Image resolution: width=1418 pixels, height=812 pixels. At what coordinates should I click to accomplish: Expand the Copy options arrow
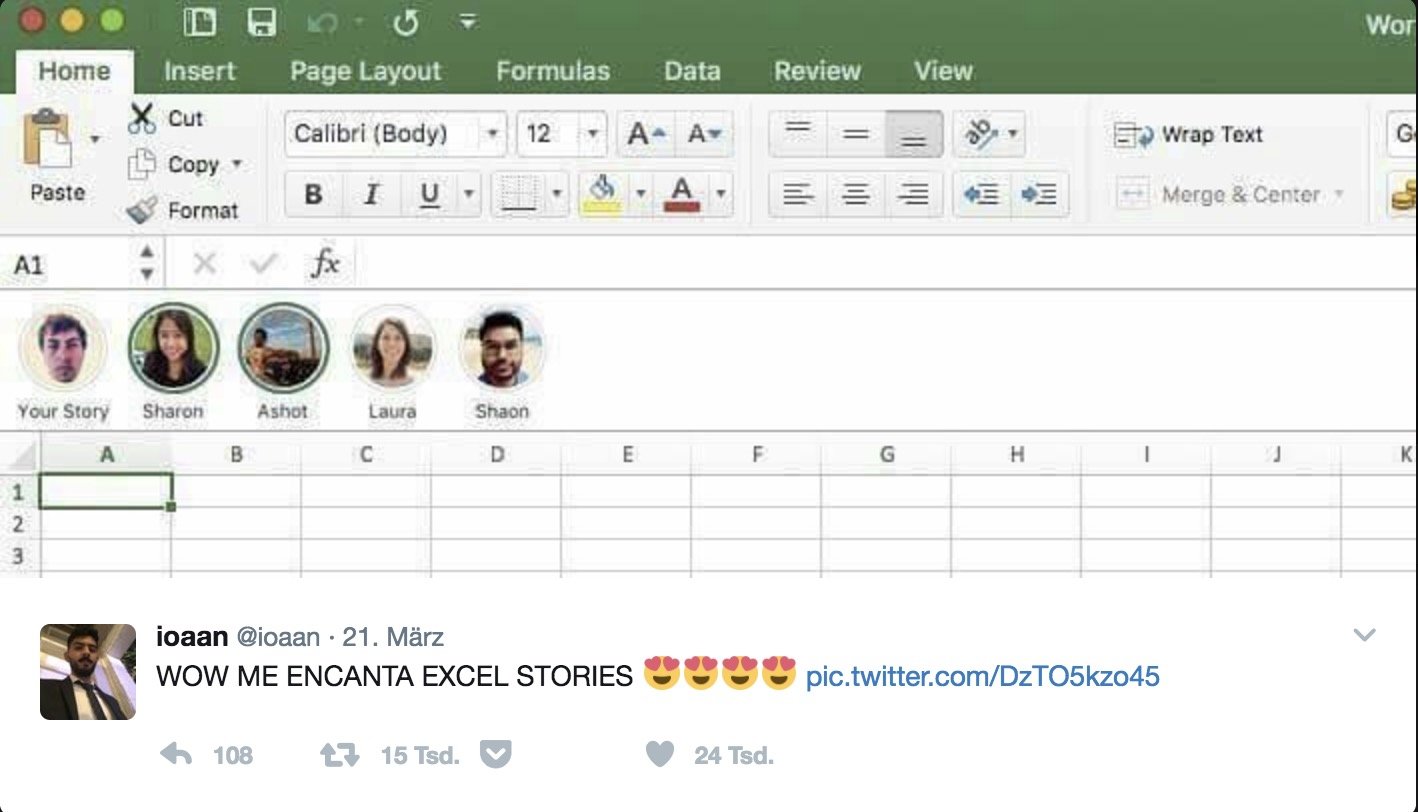237,164
